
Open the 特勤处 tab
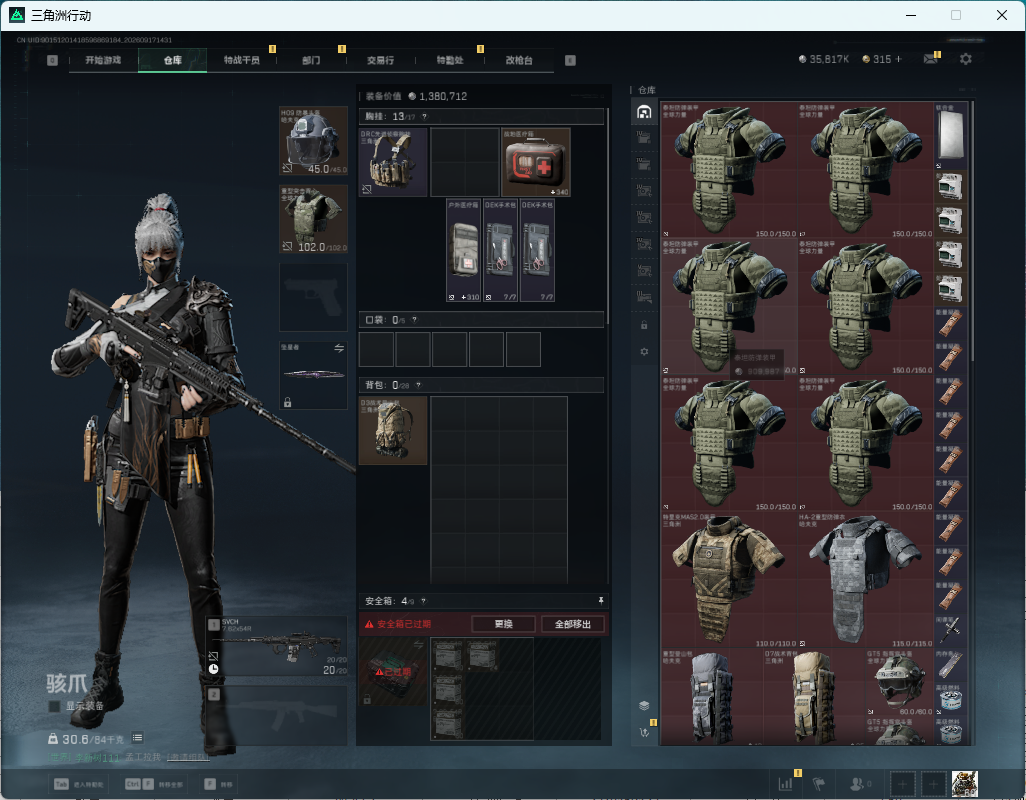pyautogui.click(x=450, y=60)
